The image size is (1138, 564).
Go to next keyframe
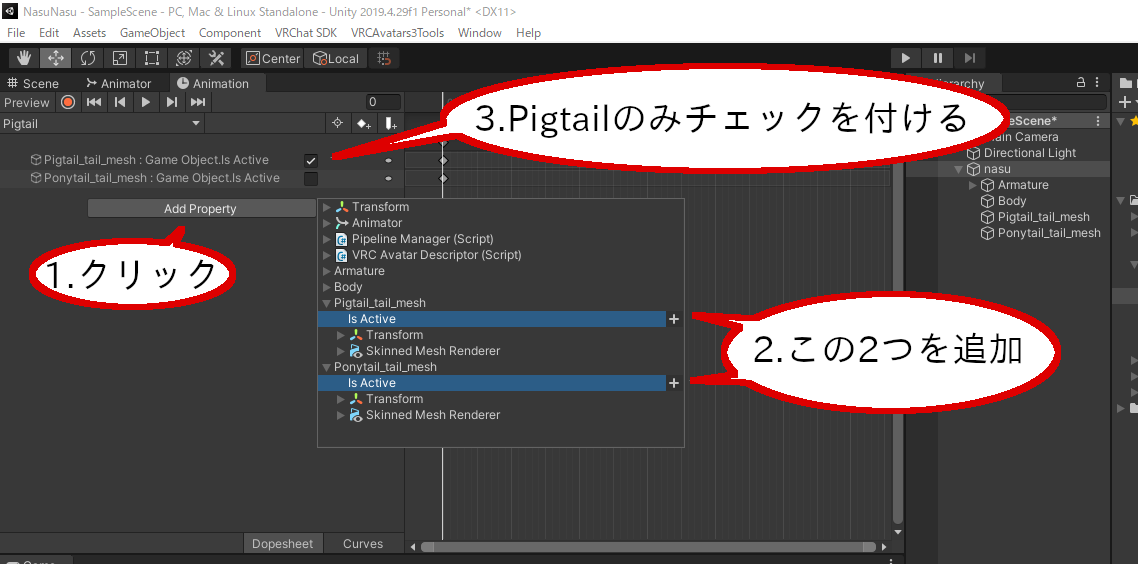pos(171,102)
